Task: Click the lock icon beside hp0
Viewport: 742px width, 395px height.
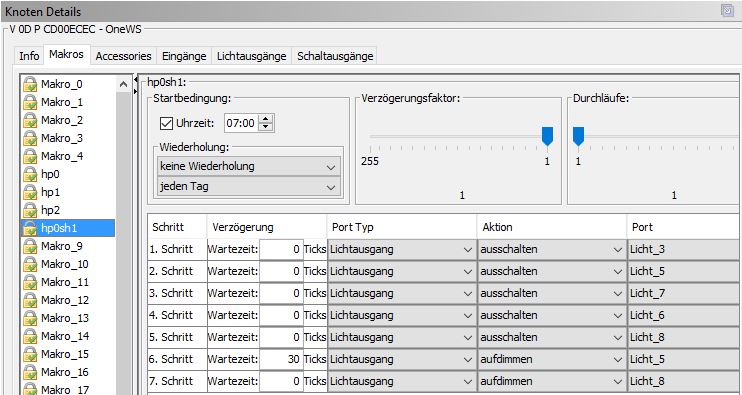Action: 30,174
